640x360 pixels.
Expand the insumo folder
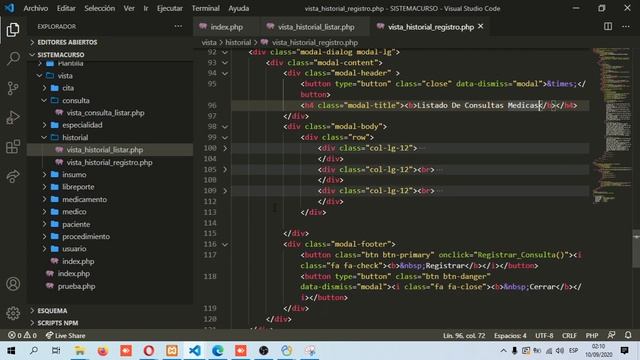[74, 175]
